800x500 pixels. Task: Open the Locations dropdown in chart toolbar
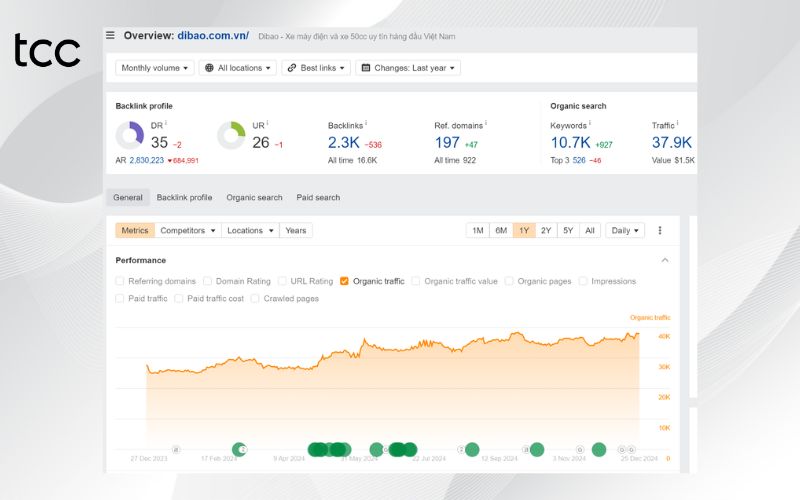[x=250, y=231]
